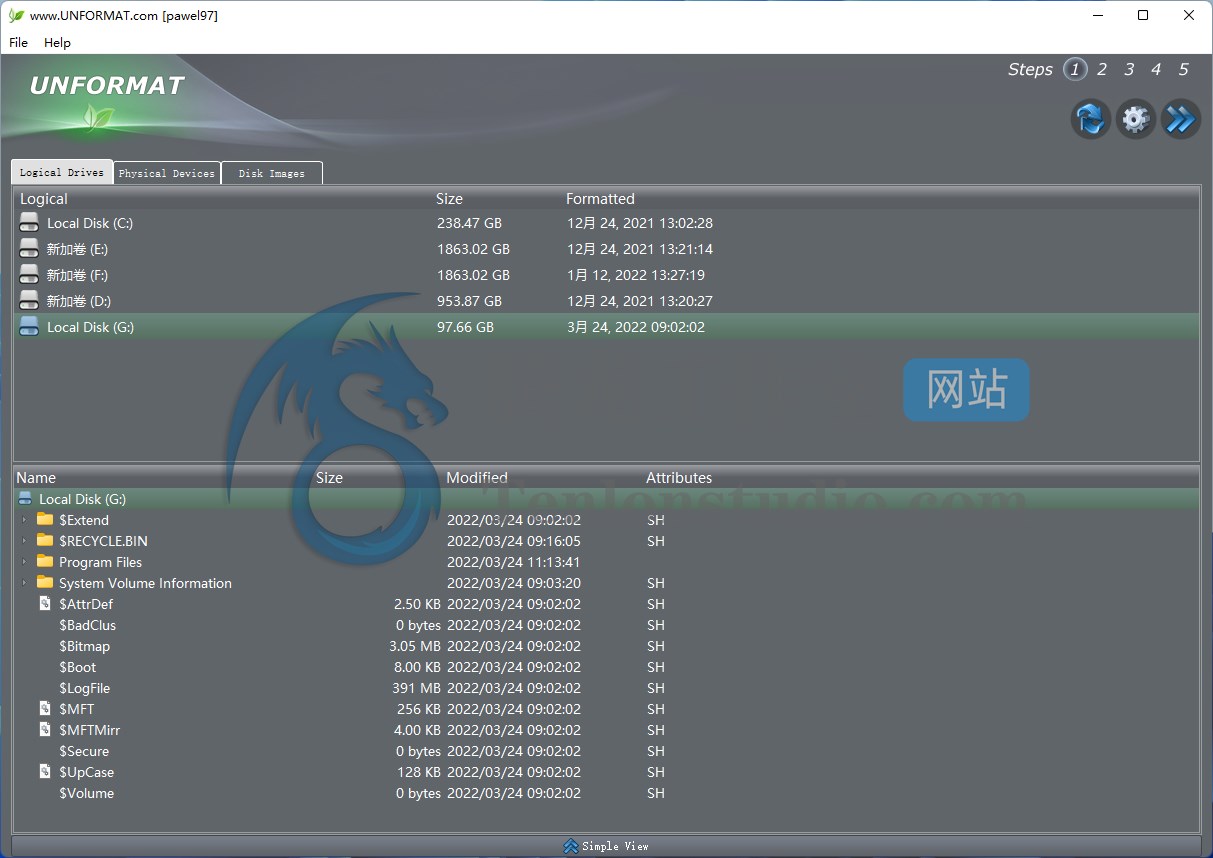Click the Simple View button

606,846
